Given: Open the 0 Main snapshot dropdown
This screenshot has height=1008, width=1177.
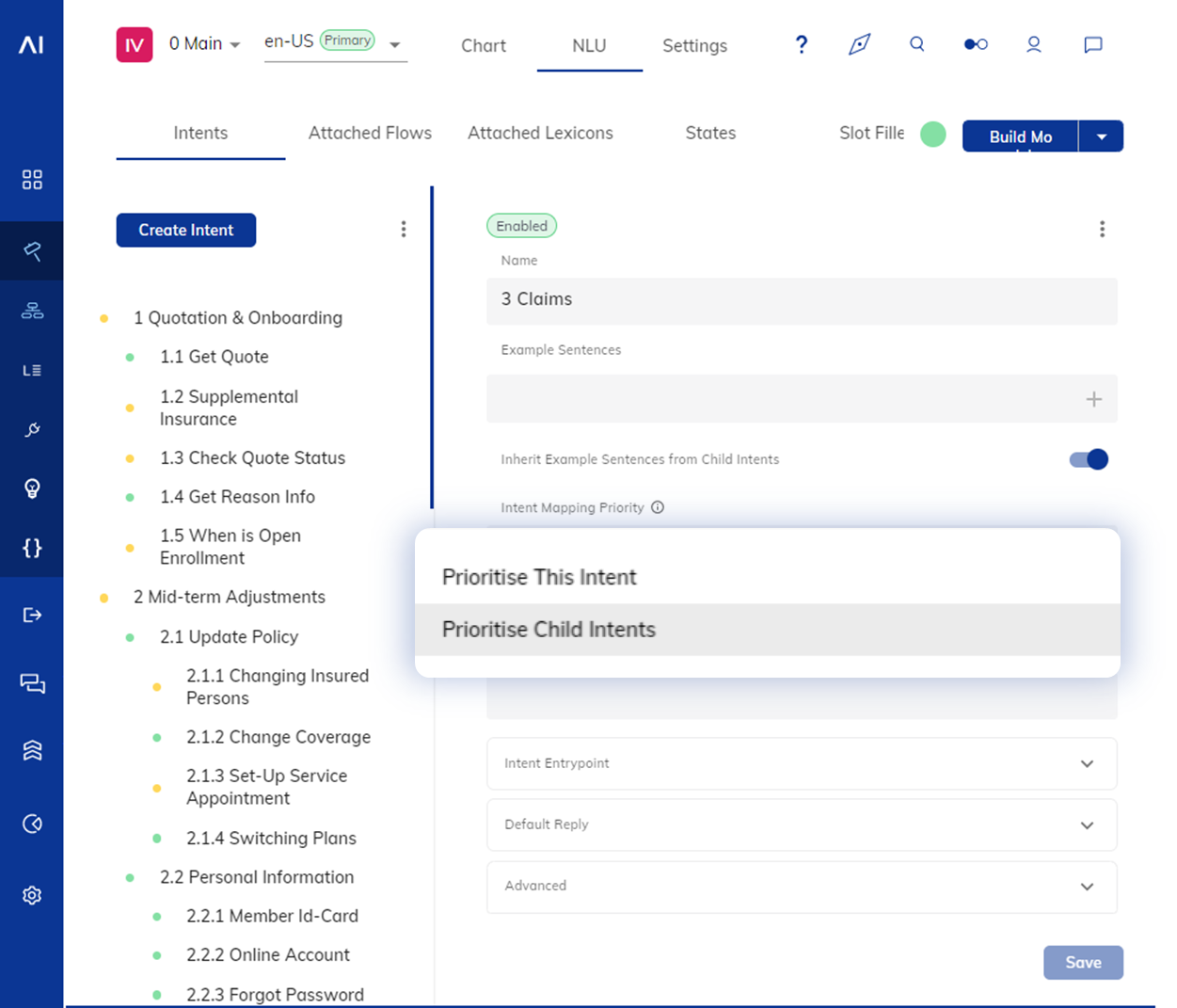Looking at the screenshot, I should (204, 43).
